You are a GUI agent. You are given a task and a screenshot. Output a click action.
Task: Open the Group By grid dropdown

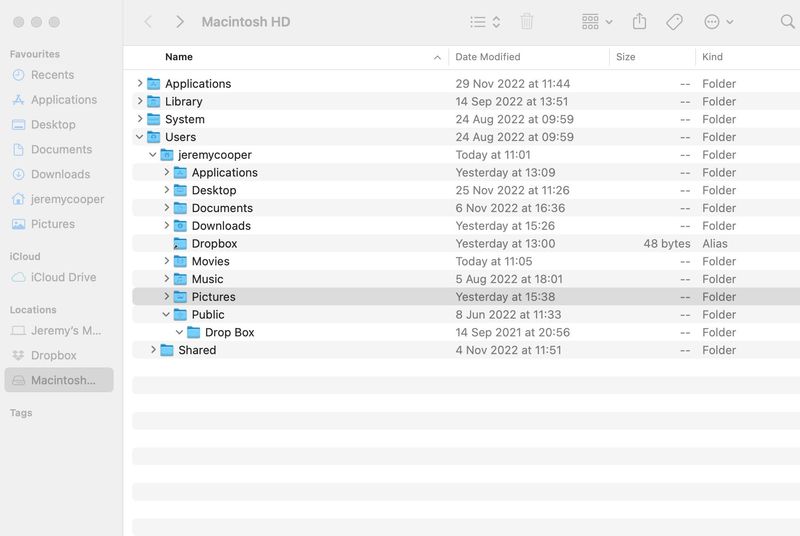point(597,22)
